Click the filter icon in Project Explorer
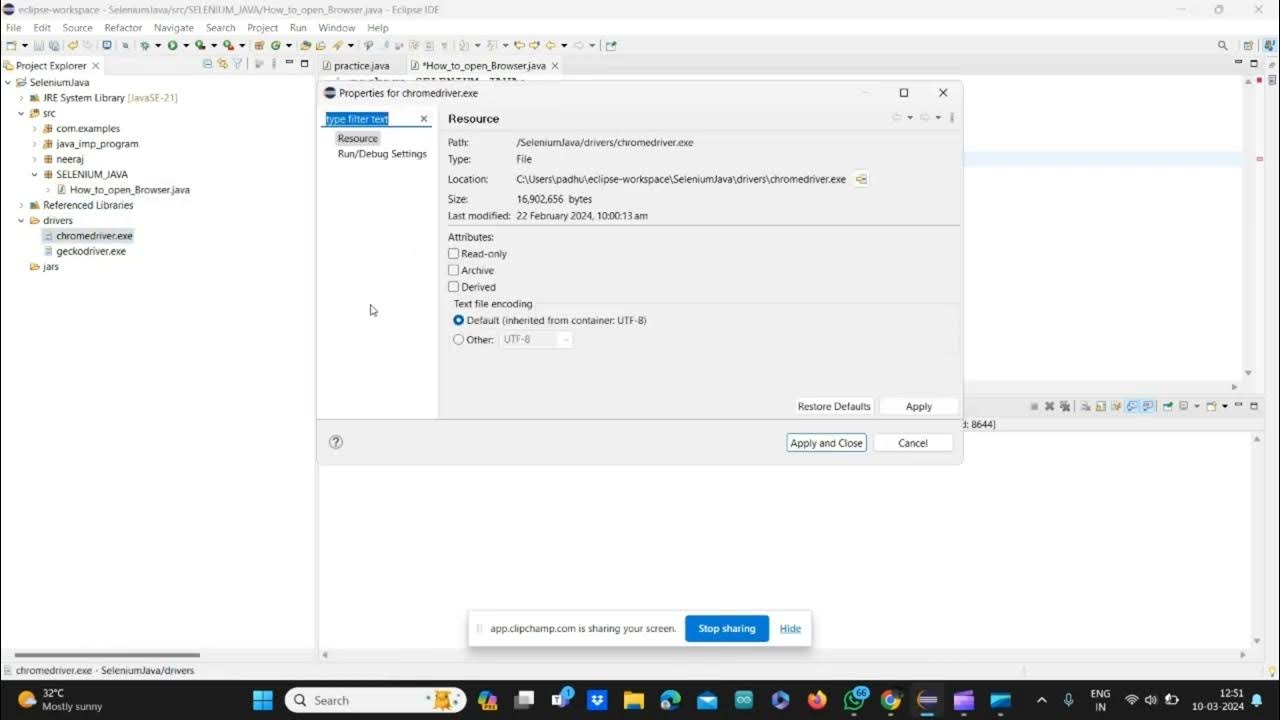1280x720 pixels. [236, 64]
